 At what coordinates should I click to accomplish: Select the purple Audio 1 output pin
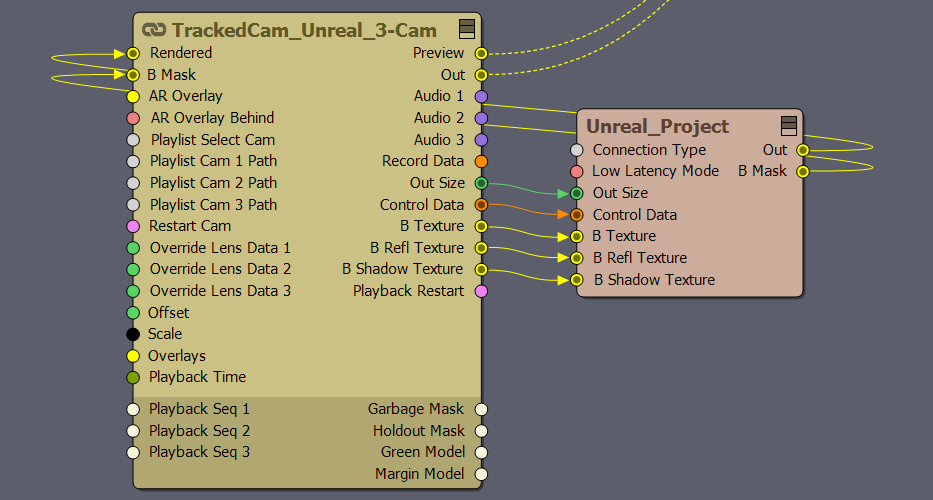[x=481, y=97]
